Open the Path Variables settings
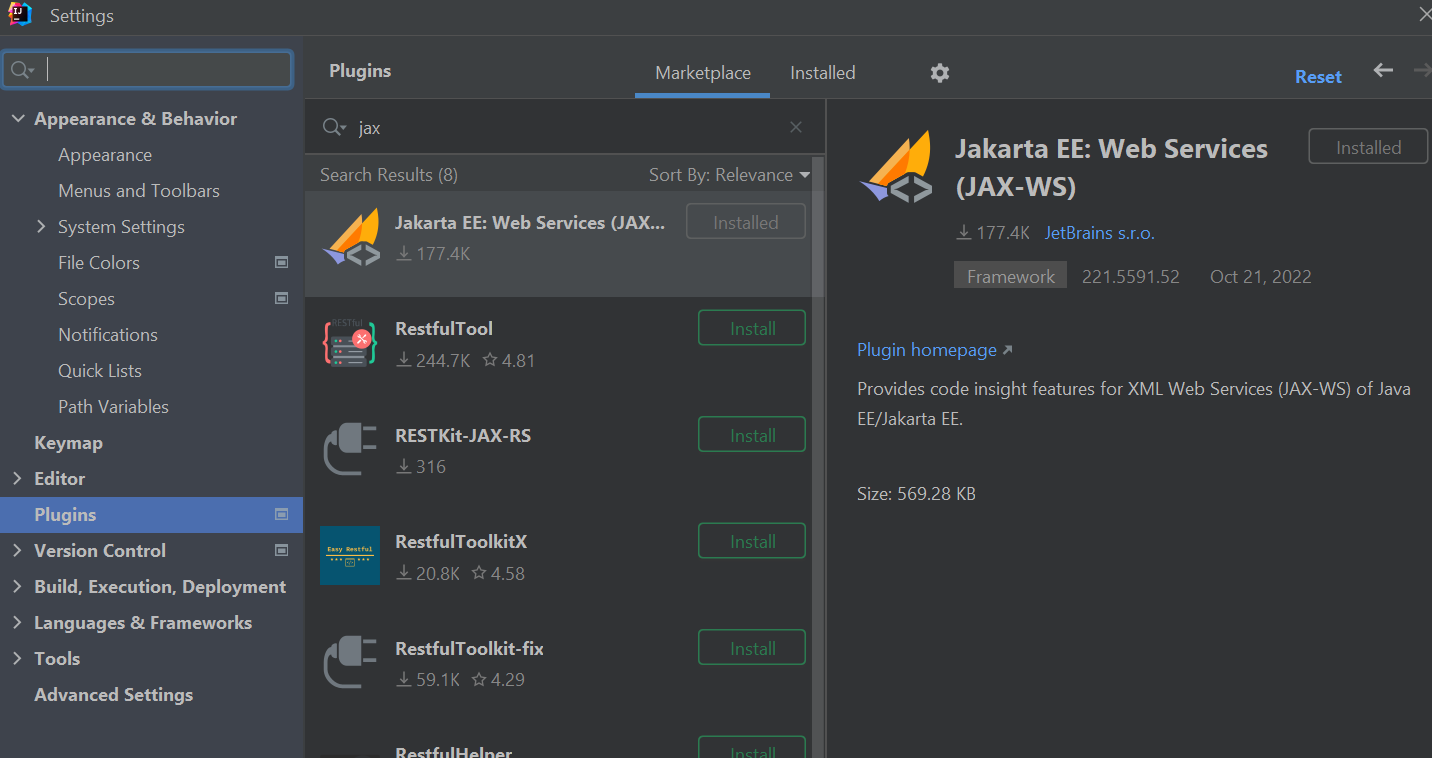Viewport: 1432px width, 758px height. click(113, 407)
